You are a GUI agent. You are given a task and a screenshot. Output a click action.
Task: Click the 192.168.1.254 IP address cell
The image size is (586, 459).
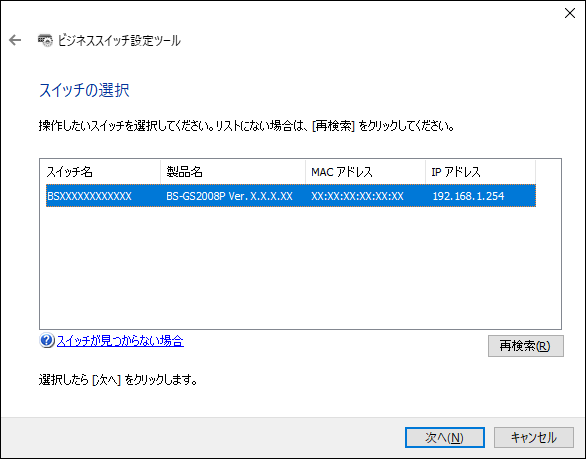coord(468,196)
